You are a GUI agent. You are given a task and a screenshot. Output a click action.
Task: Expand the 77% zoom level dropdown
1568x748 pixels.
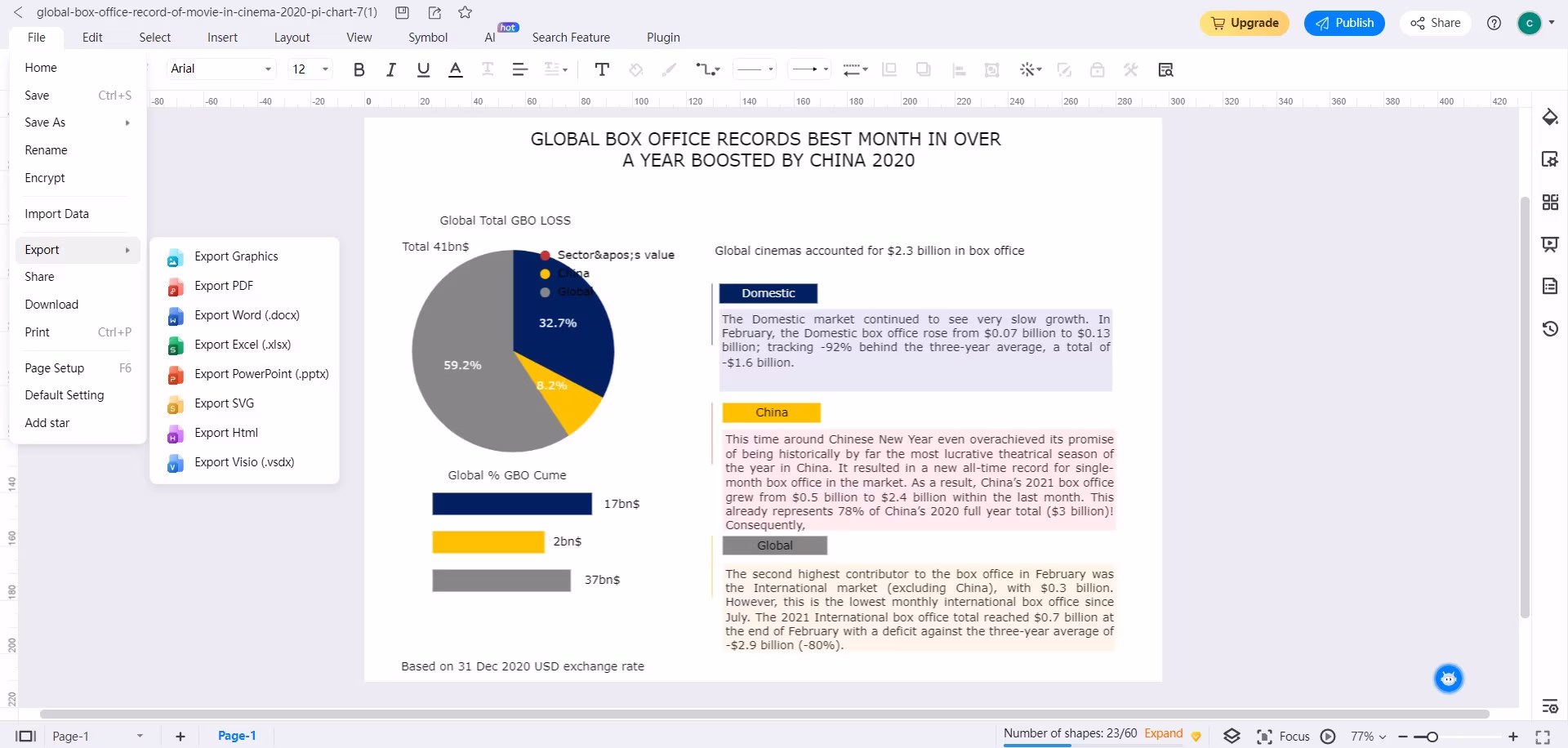1368,737
